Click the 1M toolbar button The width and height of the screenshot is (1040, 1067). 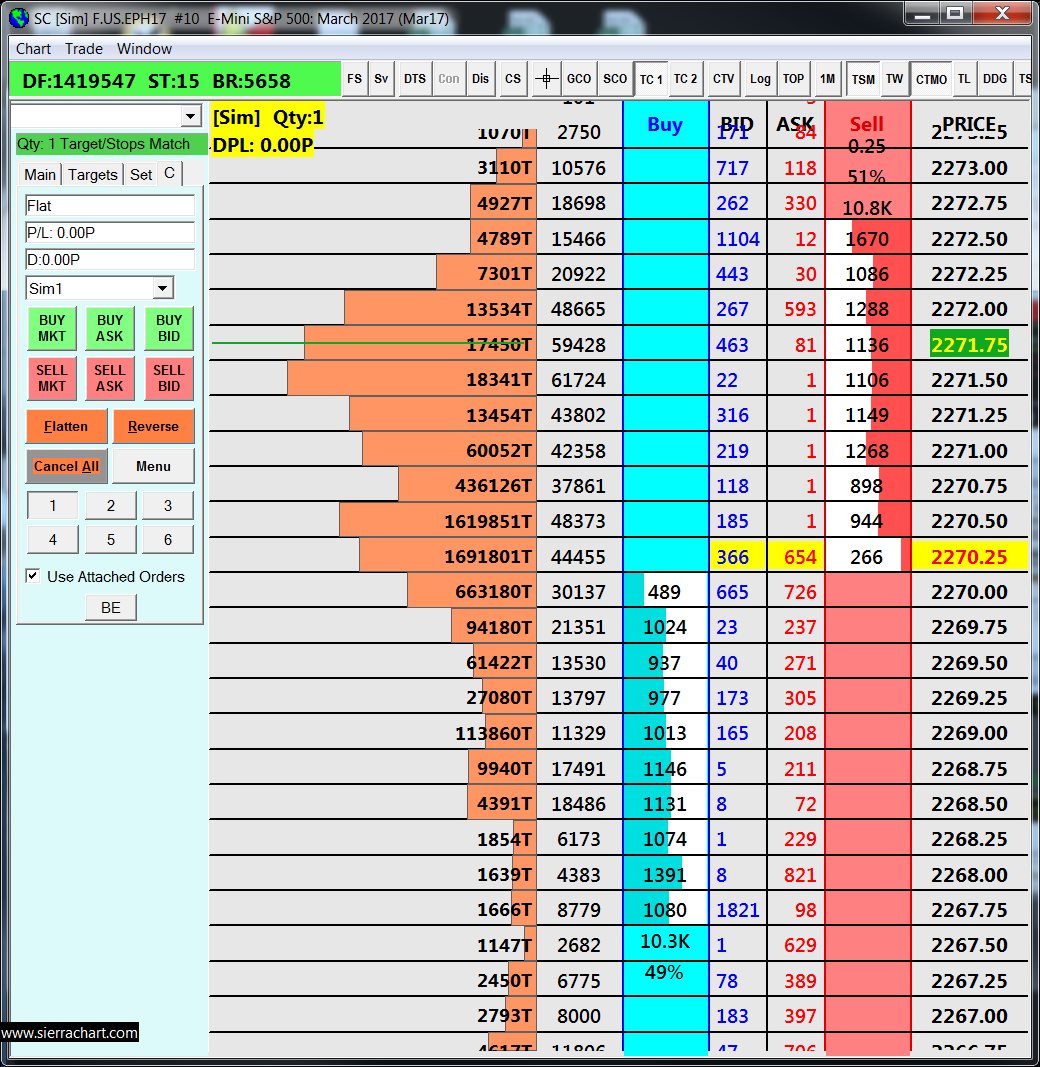pos(828,79)
